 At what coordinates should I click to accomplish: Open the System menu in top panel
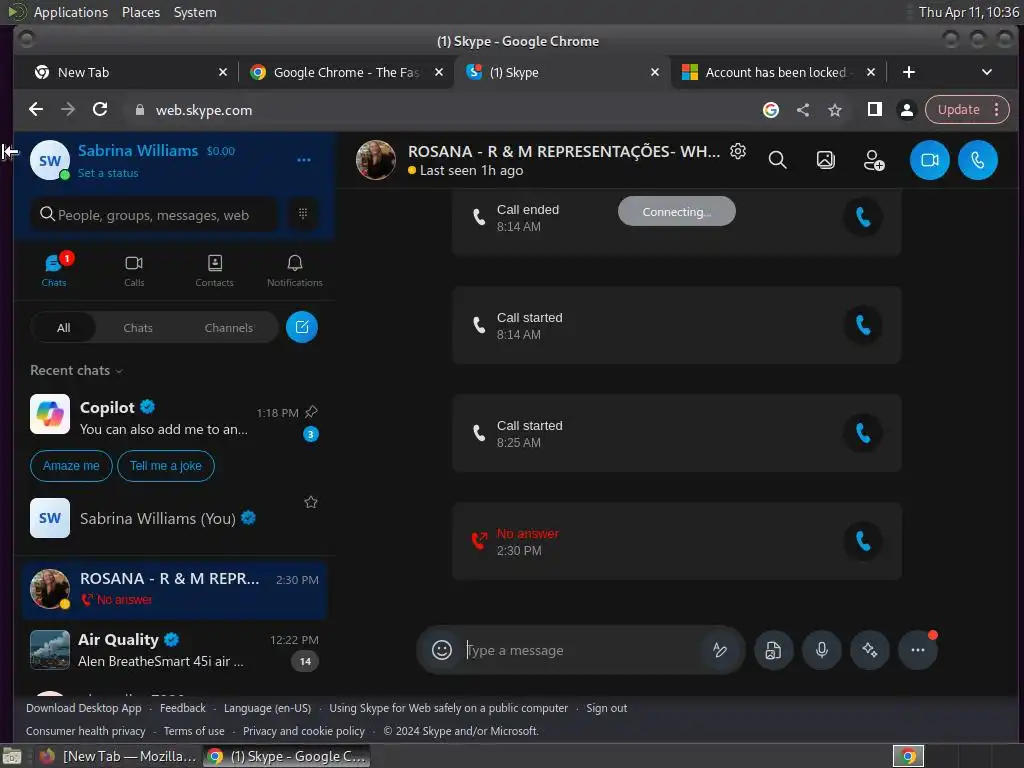[195, 12]
